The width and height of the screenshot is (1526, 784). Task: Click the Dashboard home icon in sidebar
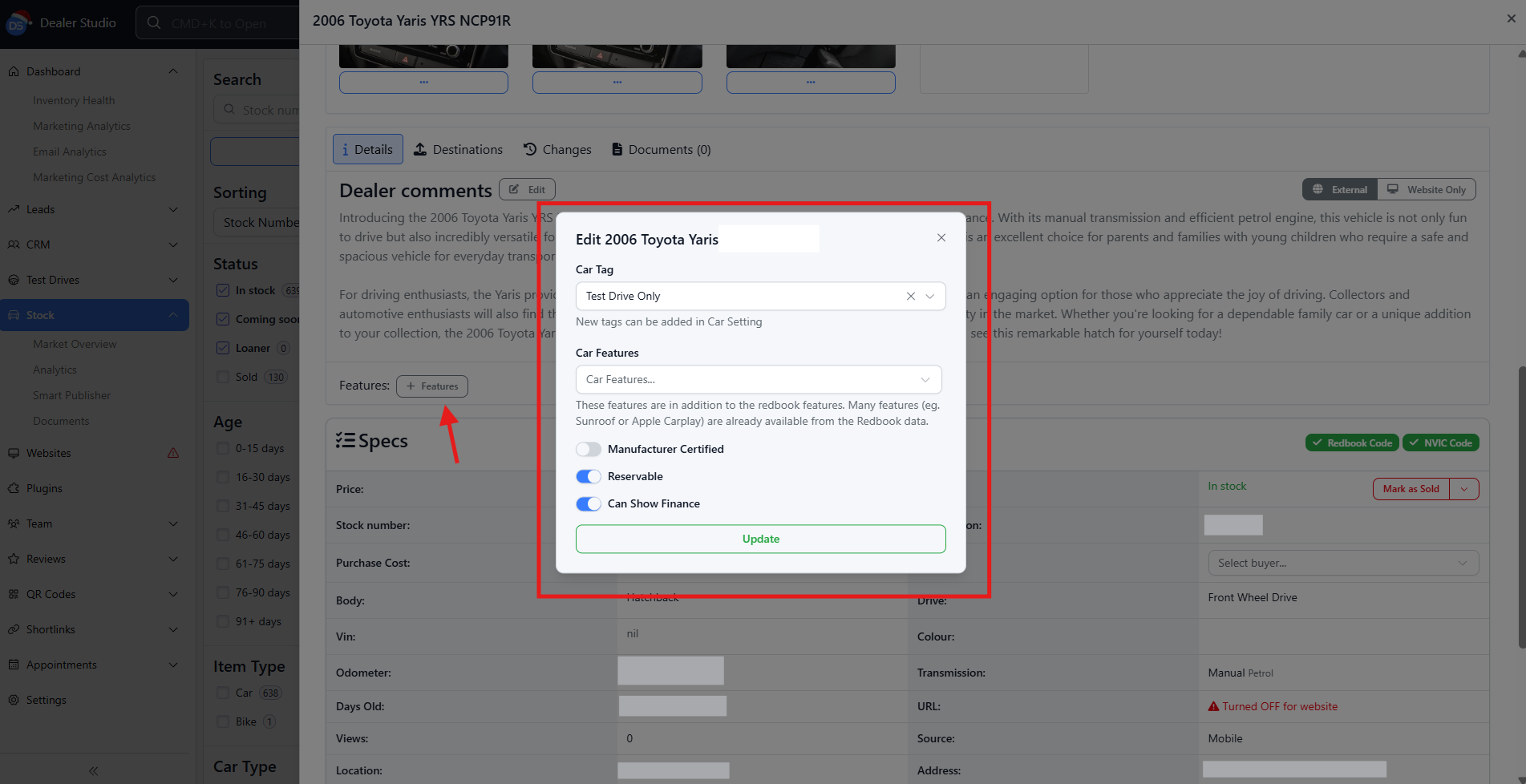pos(14,71)
